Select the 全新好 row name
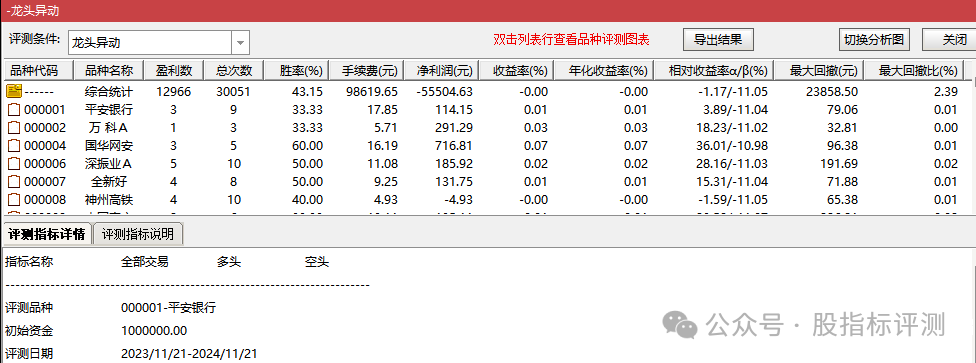976x363 pixels. (x=109, y=182)
